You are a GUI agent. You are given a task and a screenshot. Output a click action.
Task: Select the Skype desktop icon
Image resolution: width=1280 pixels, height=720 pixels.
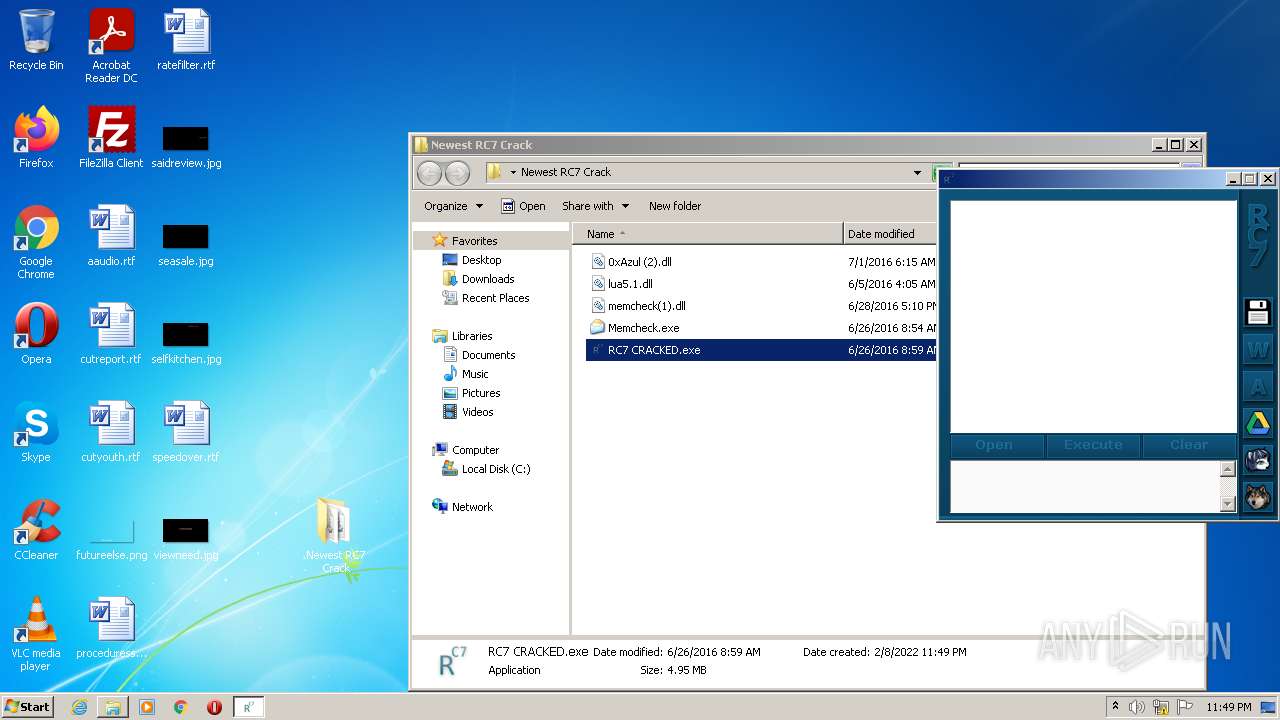click(x=36, y=432)
